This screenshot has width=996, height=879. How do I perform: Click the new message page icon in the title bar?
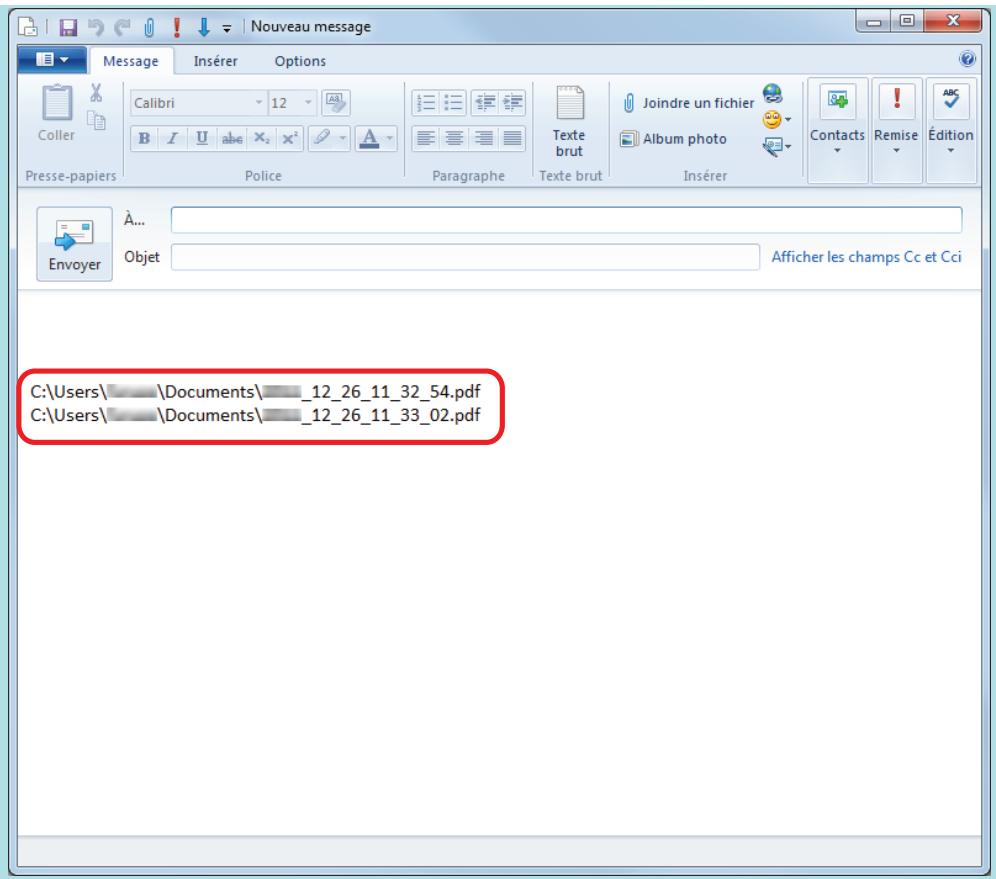point(28,27)
